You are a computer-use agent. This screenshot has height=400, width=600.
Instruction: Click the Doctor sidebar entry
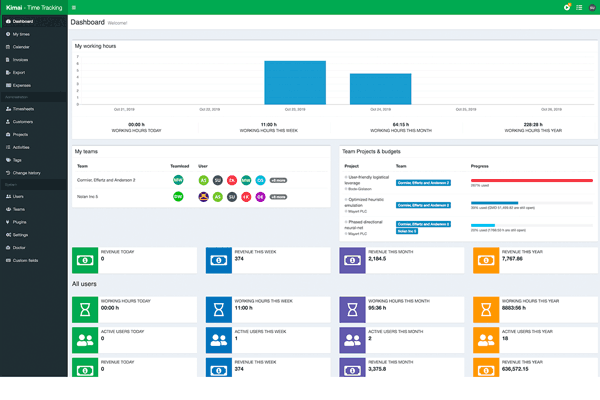[x=20, y=247]
